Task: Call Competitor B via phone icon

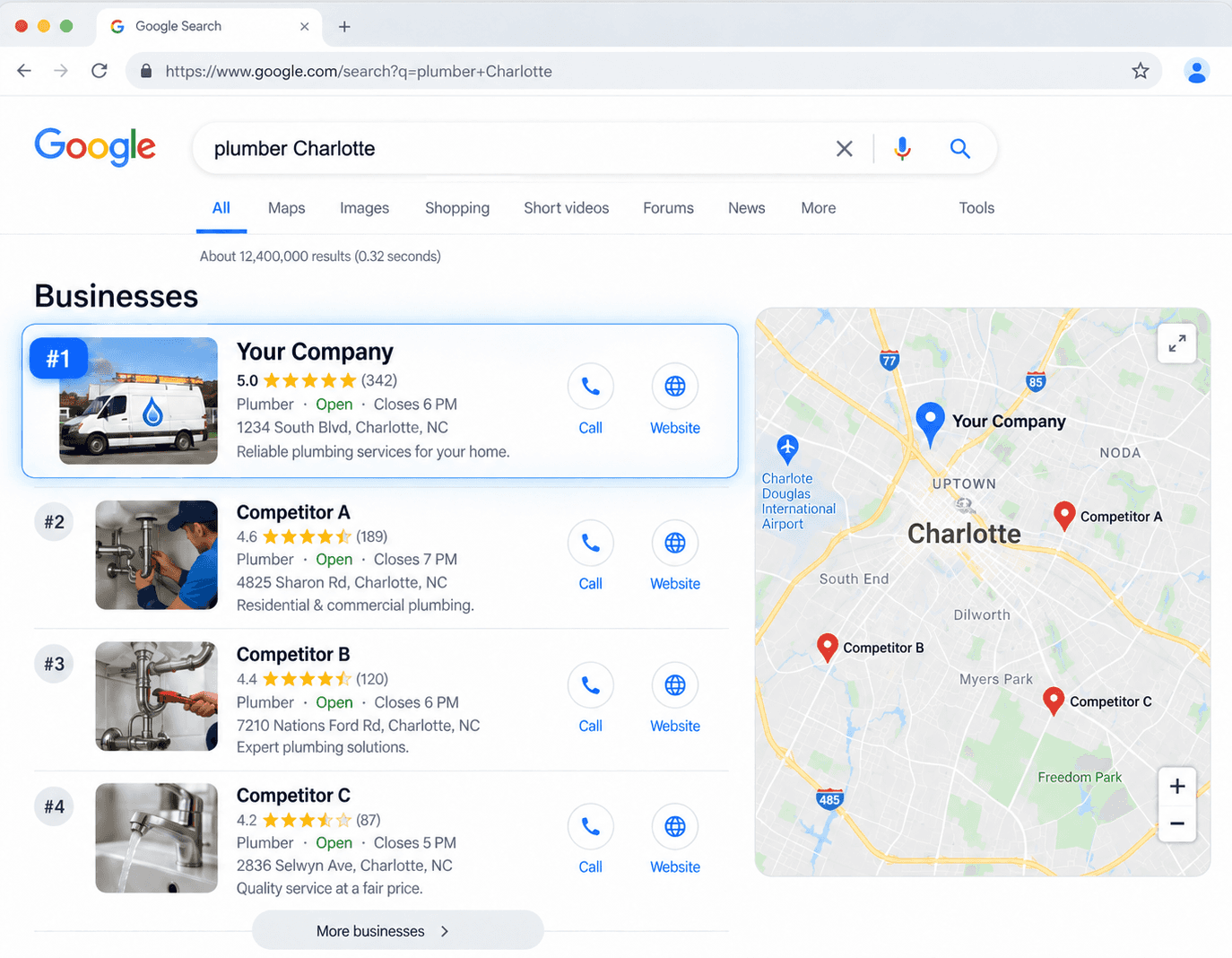Action: pyautogui.click(x=590, y=685)
